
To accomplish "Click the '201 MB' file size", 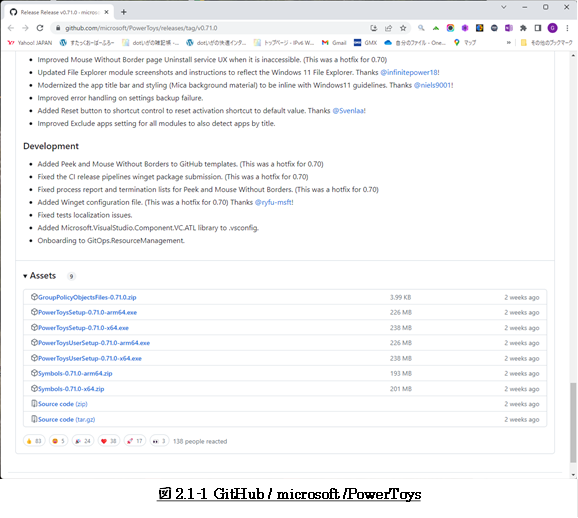I will point(401,389).
